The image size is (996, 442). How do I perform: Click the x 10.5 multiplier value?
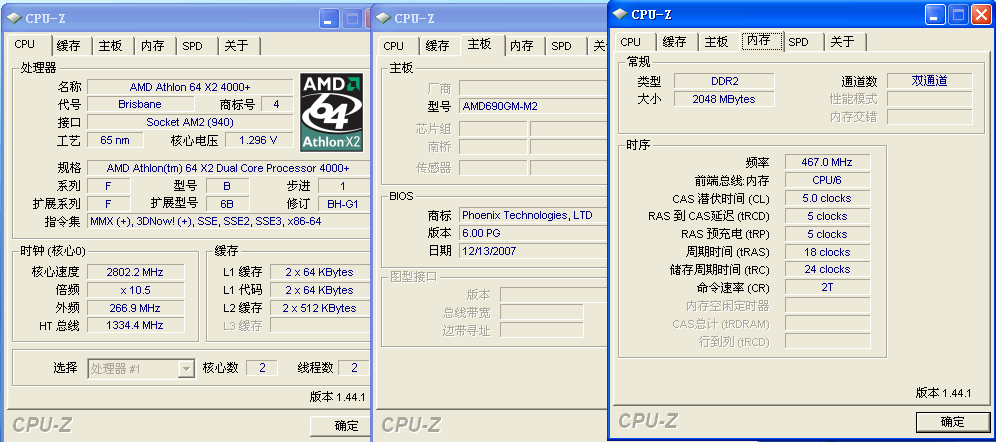pyautogui.click(x=135, y=290)
